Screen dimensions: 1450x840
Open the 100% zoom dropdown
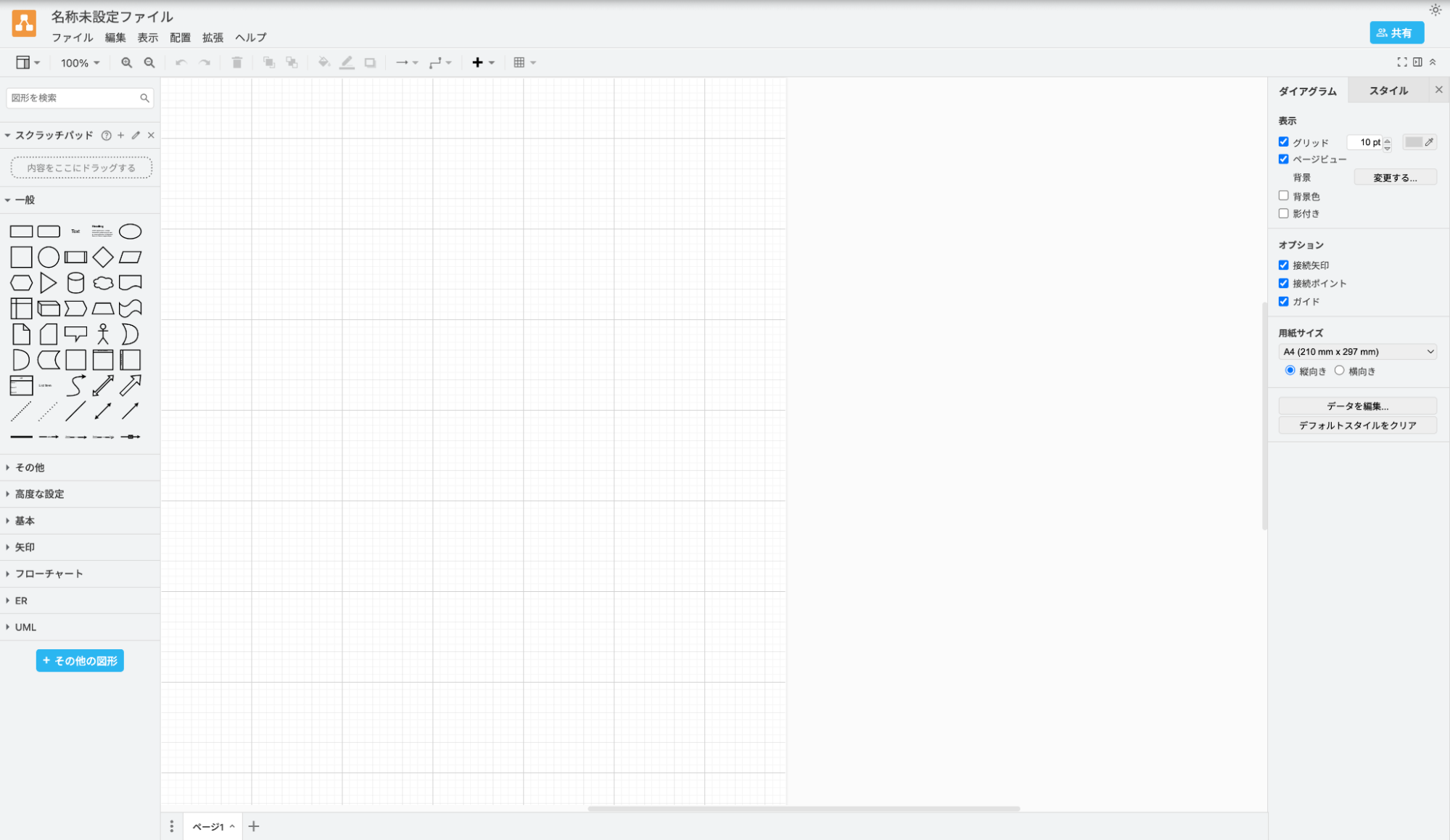click(x=80, y=63)
